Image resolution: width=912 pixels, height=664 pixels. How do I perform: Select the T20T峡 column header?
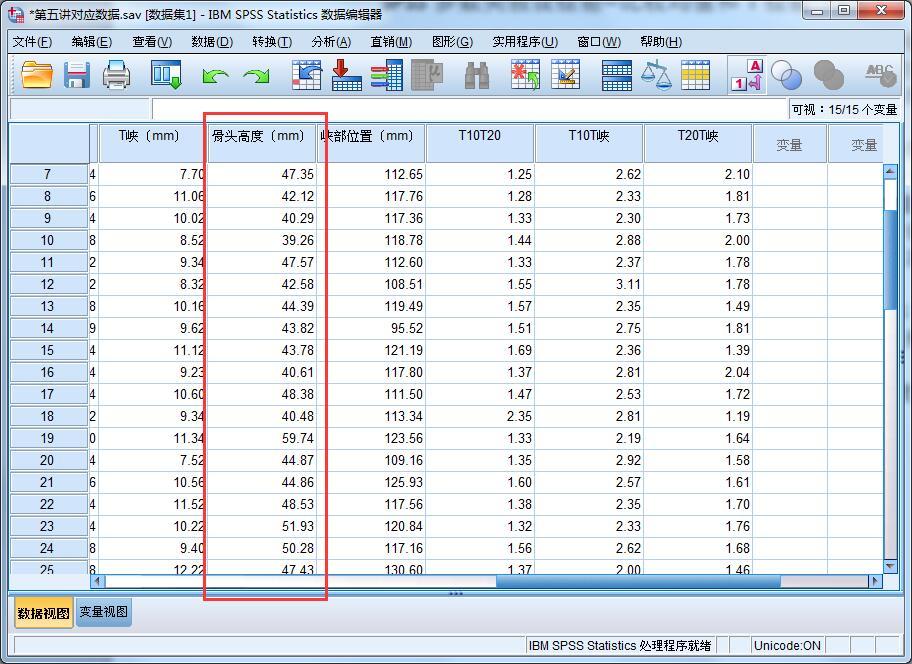[x=698, y=142]
